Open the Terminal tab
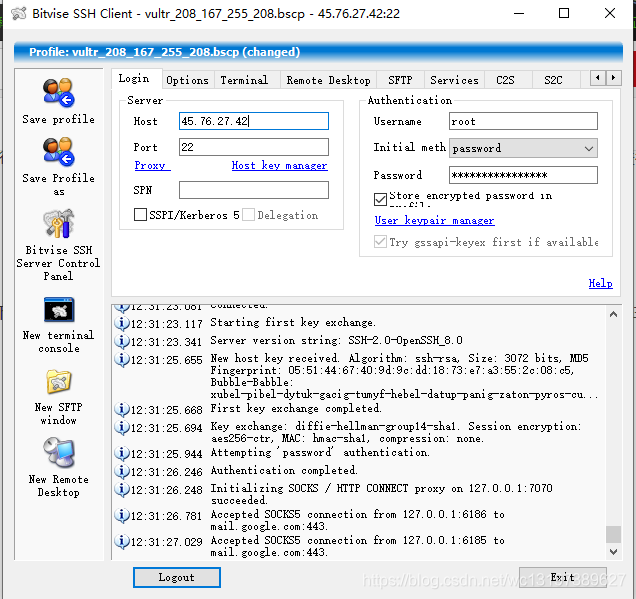 click(x=245, y=80)
